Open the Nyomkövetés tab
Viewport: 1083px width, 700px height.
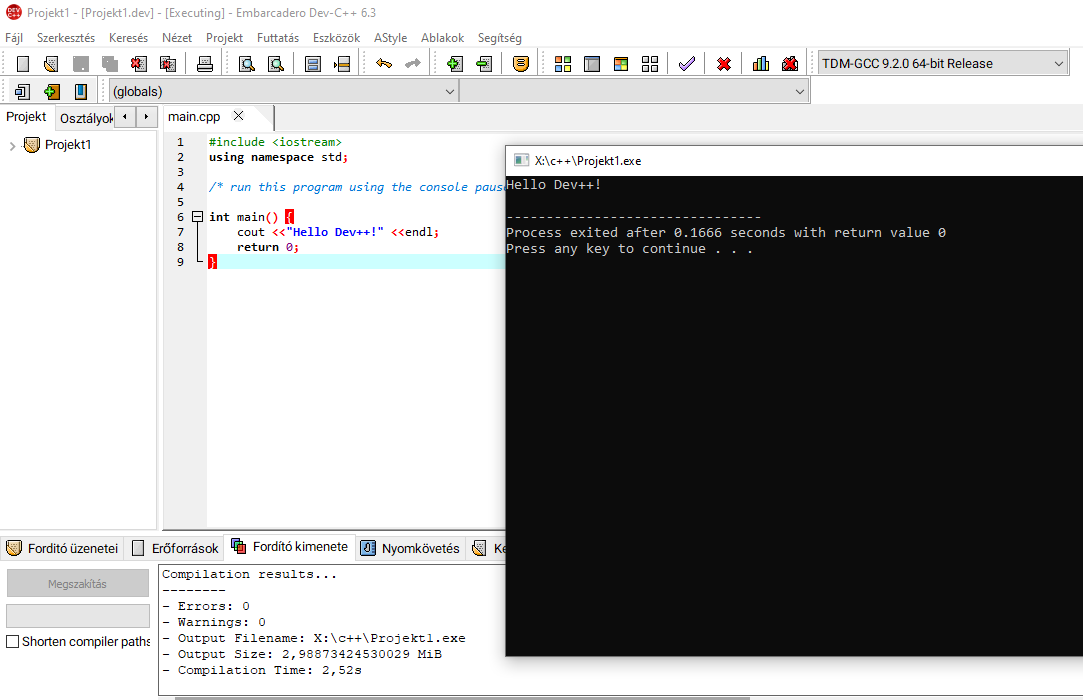click(410, 549)
